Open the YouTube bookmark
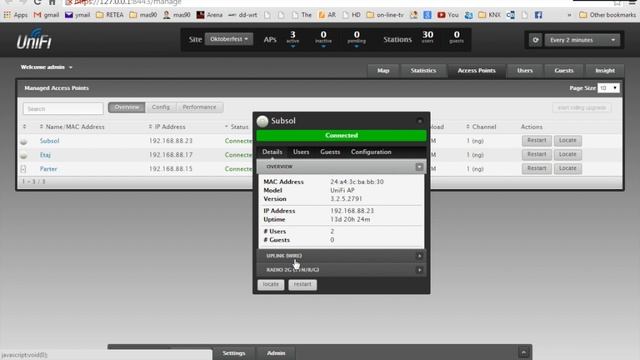Viewport: 640px width, 360px height. click(448, 15)
